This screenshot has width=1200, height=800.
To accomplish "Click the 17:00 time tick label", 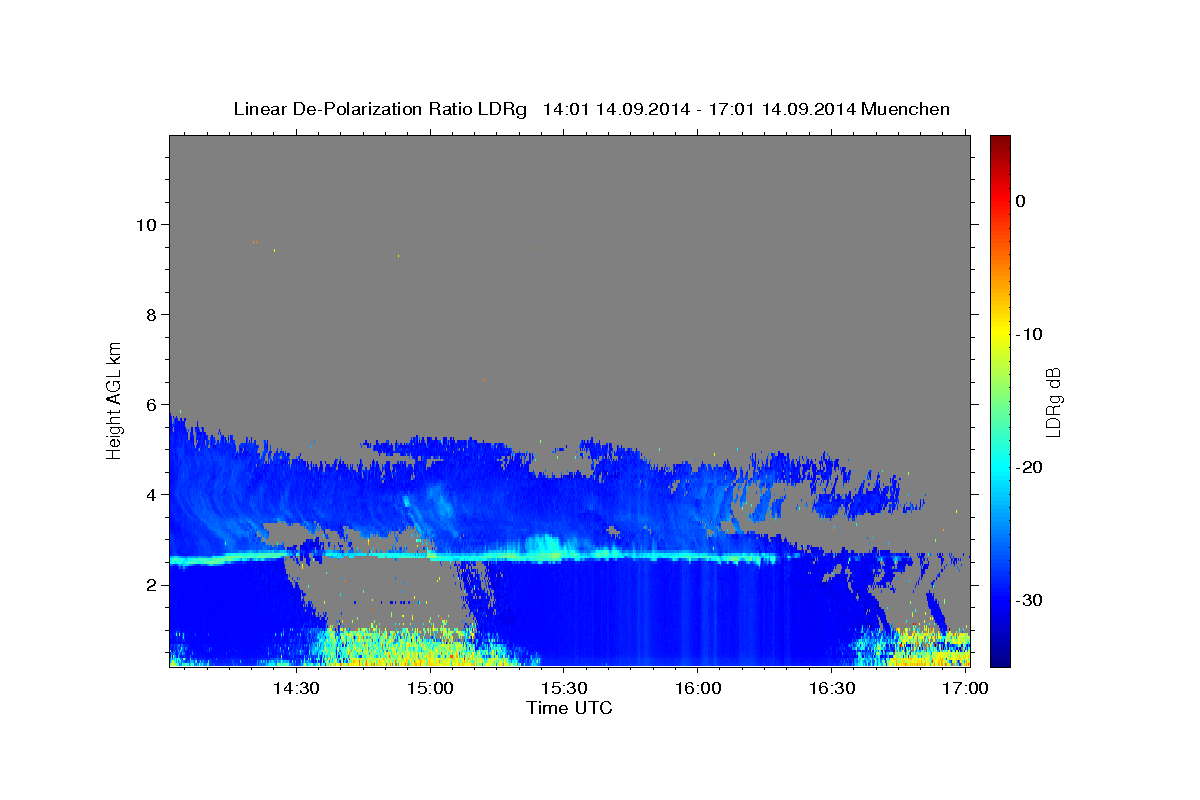I will pos(966,689).
